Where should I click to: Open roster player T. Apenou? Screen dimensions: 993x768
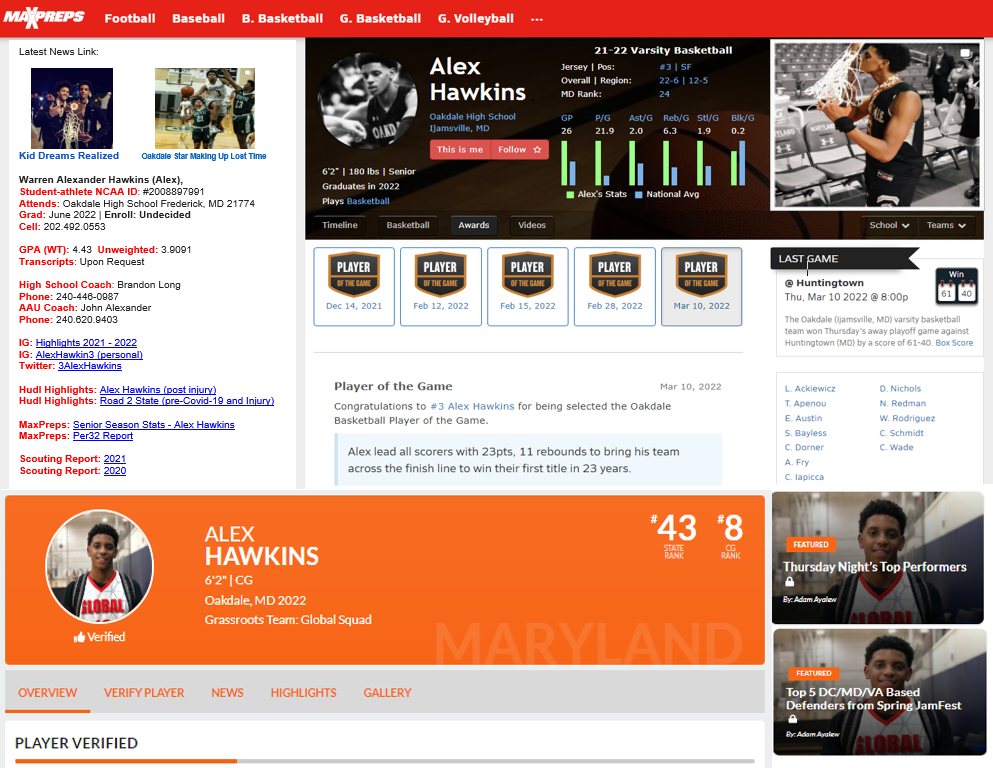coord(805,403)
